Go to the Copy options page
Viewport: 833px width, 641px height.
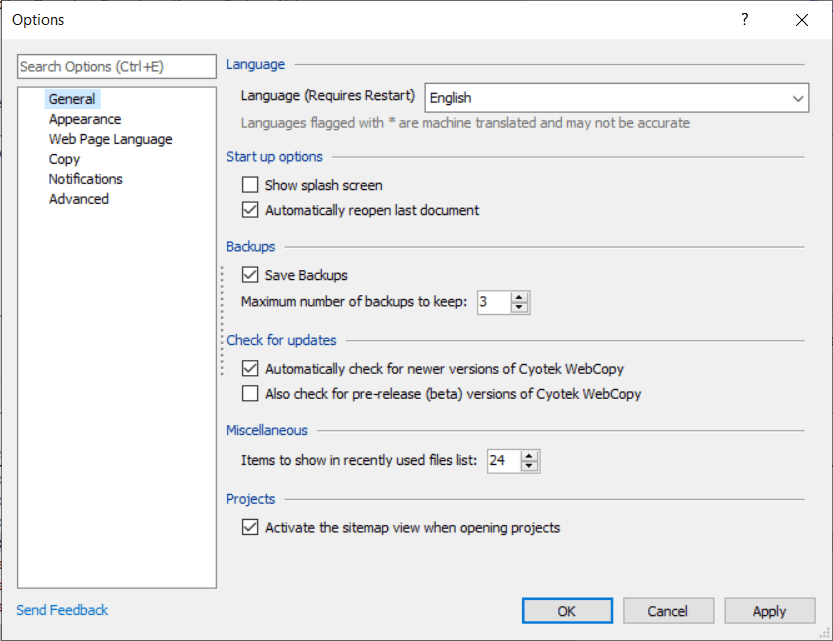pyautogui.click(x=64, y=159)
